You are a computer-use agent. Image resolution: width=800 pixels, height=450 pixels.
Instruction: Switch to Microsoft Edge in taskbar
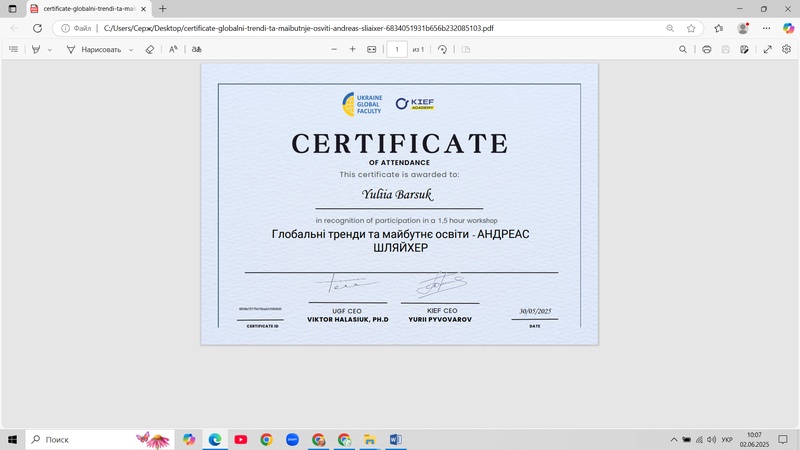point(215,439)
